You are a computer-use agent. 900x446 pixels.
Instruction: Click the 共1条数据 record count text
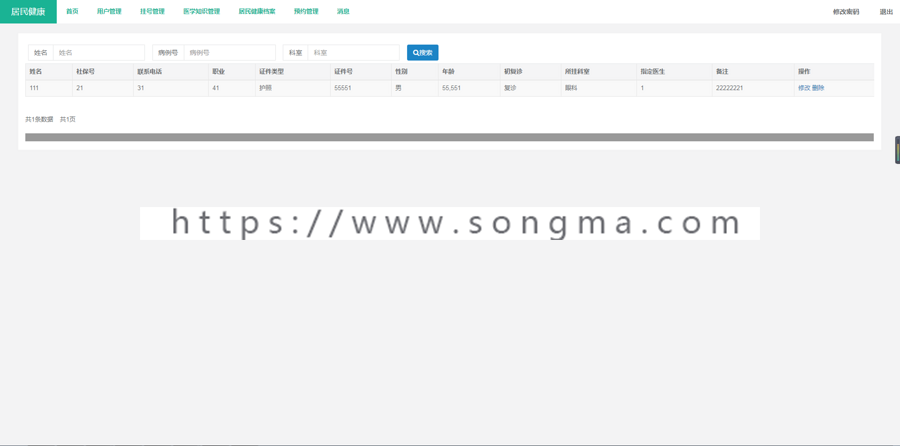[39, 119]
